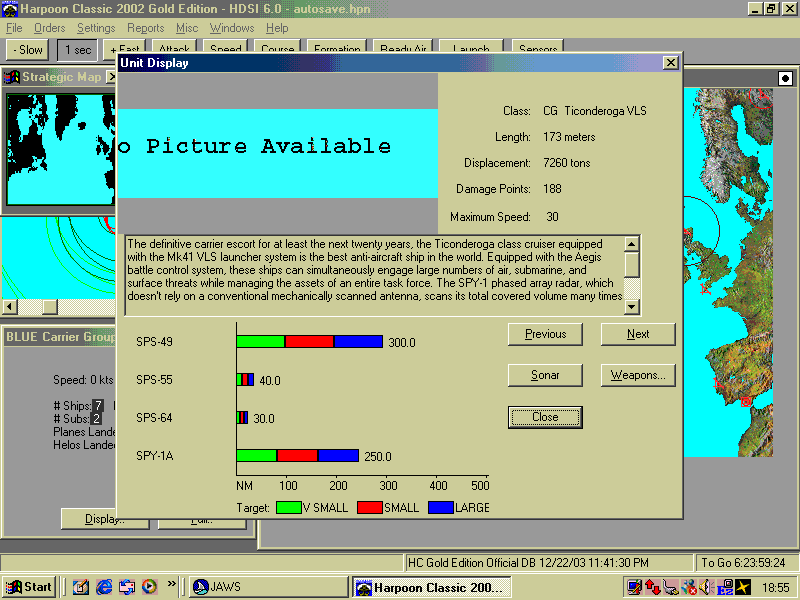
Task: Click the description scrollbar thumb
Action: [632, 265]
